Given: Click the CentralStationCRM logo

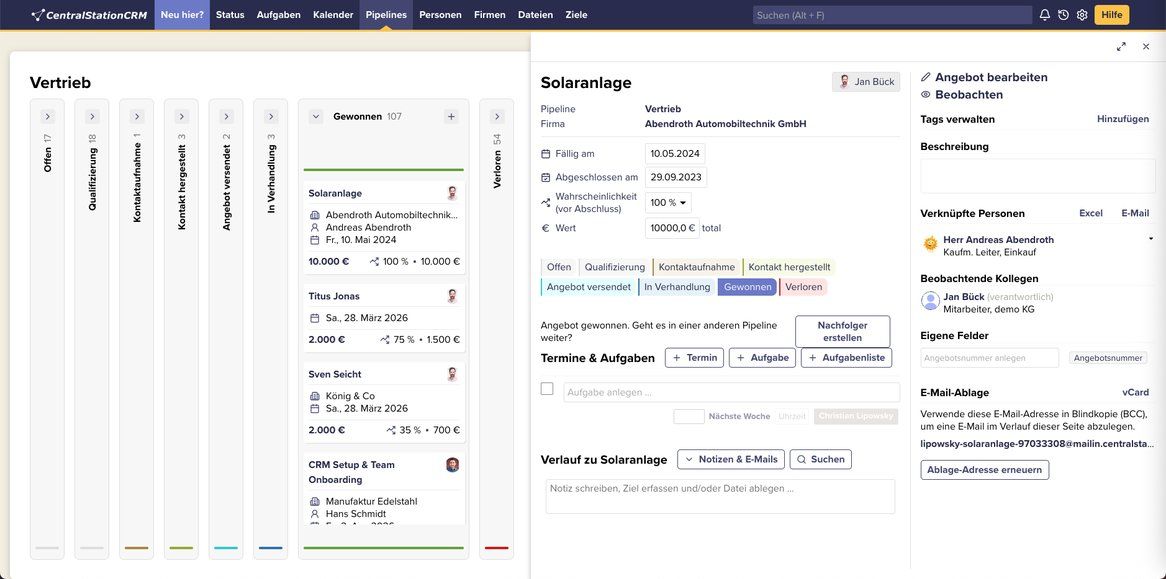Looking at the screenshot, I should click(89, 15).
